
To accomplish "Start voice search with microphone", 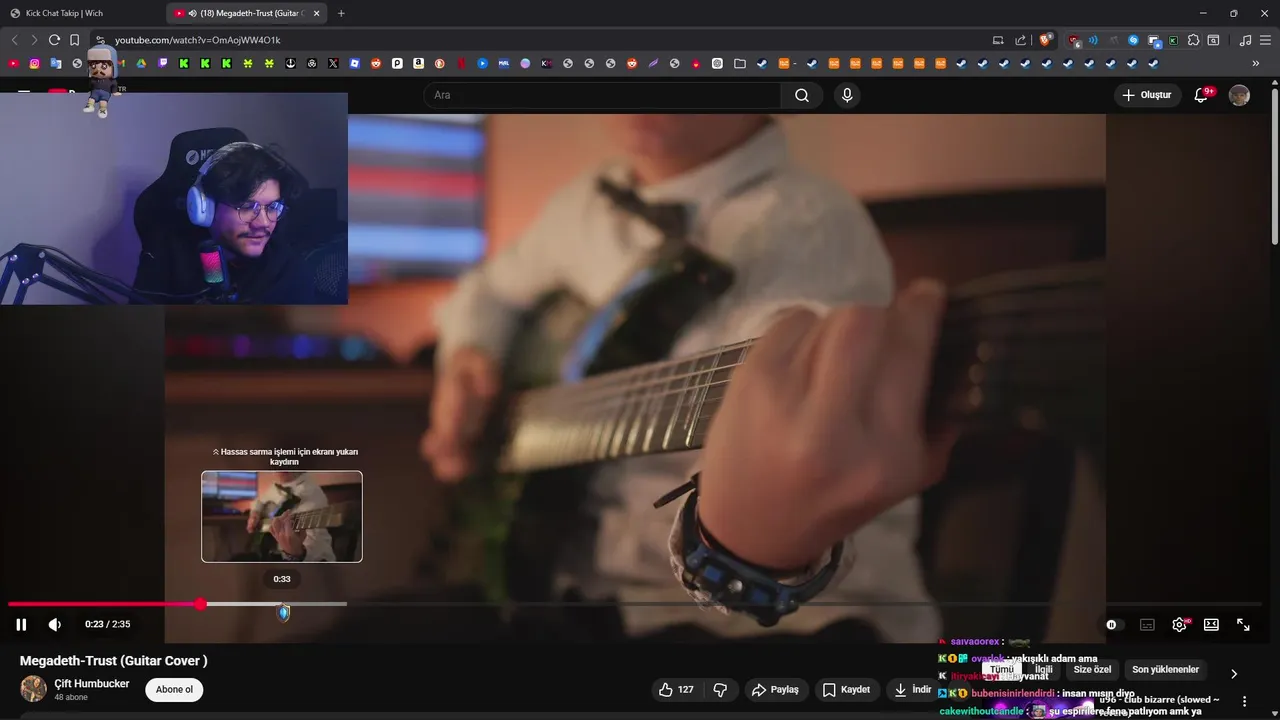I will [847, 95].
